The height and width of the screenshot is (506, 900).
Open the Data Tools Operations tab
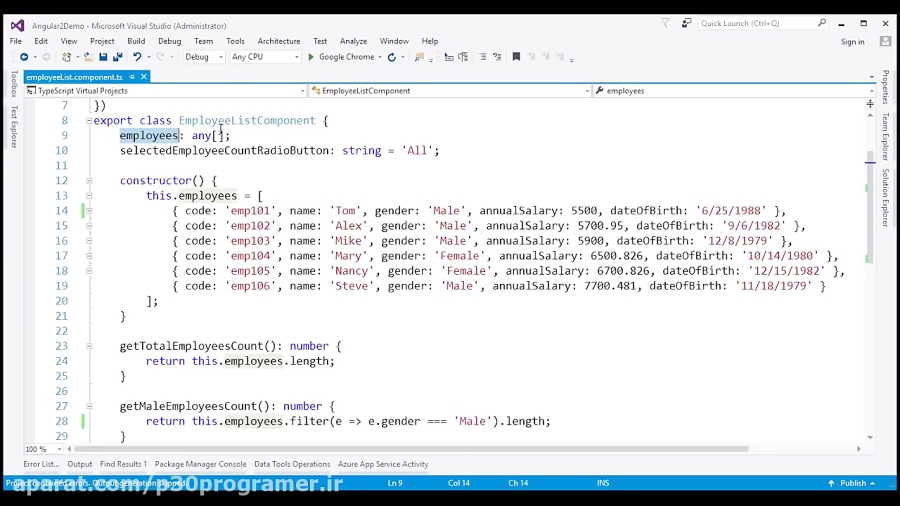click(292, 464)
